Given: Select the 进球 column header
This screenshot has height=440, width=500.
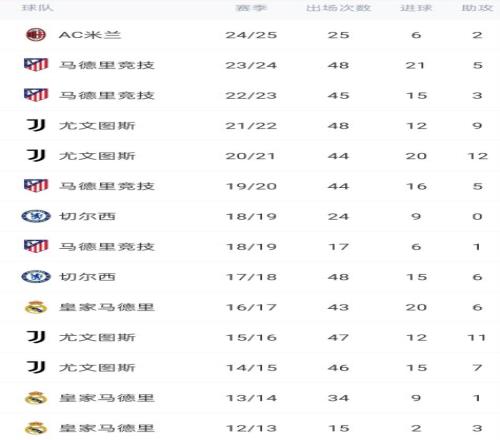Looking at the screenshot, I should coord(416,8).
